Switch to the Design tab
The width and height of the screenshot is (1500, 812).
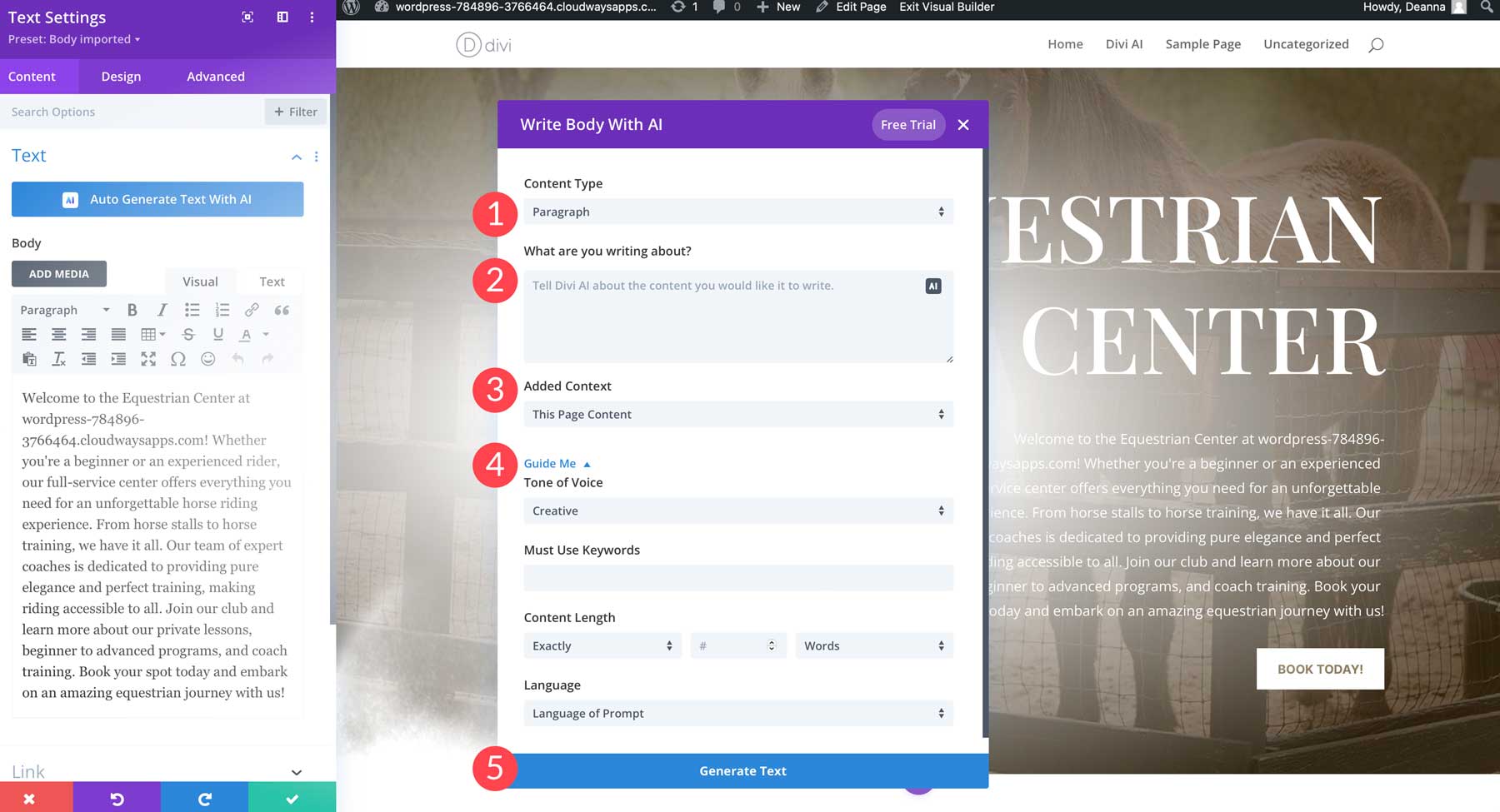(x=121, y=77)
